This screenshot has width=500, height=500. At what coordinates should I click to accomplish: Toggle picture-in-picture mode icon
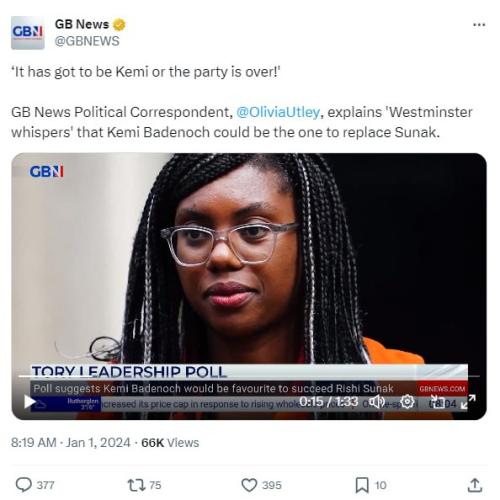click(x=437, y=402)
